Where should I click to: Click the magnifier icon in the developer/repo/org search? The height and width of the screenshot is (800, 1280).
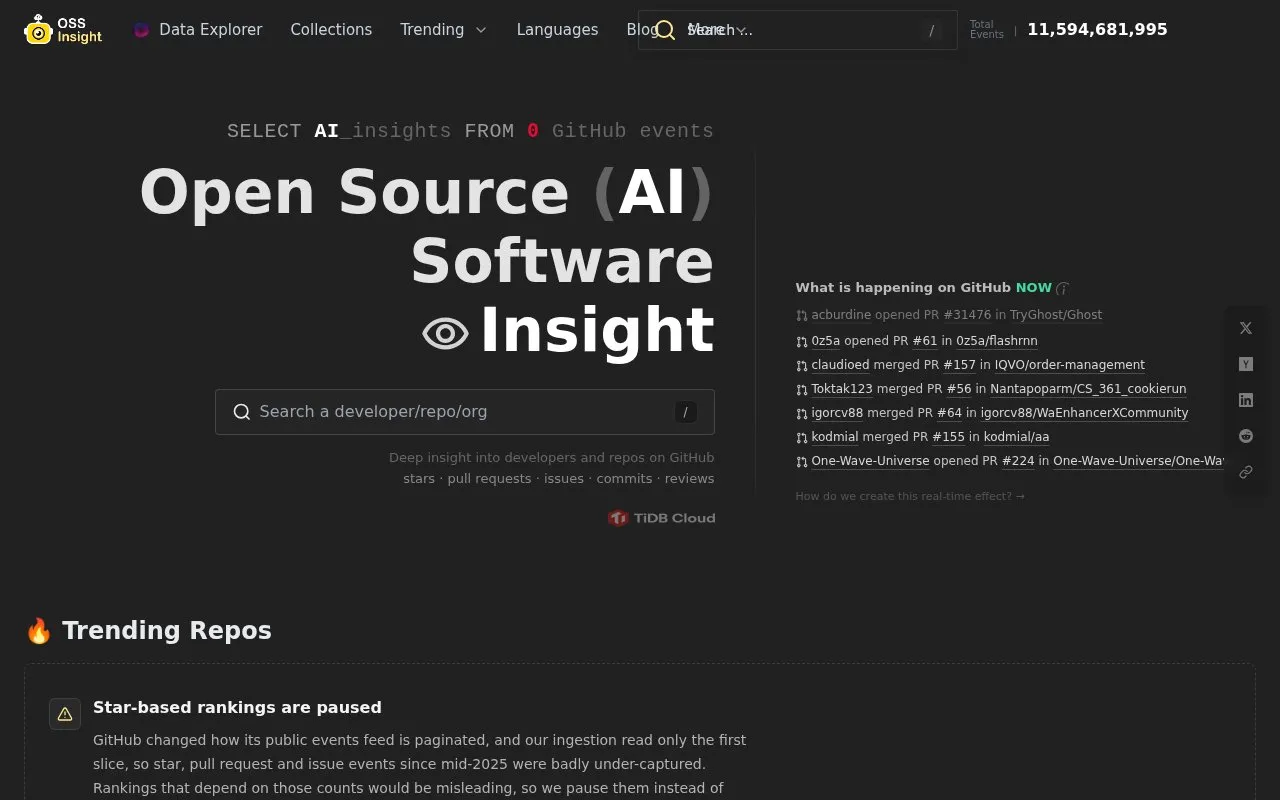coord(241,412)
